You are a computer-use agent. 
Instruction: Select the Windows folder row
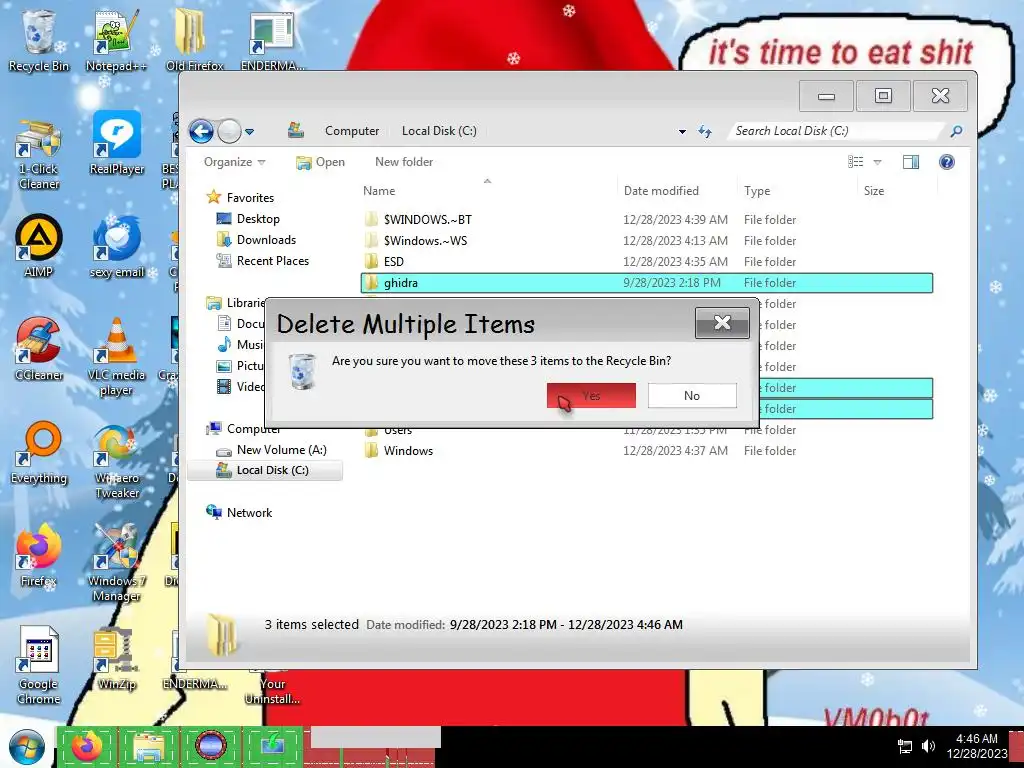click(647, 451)
